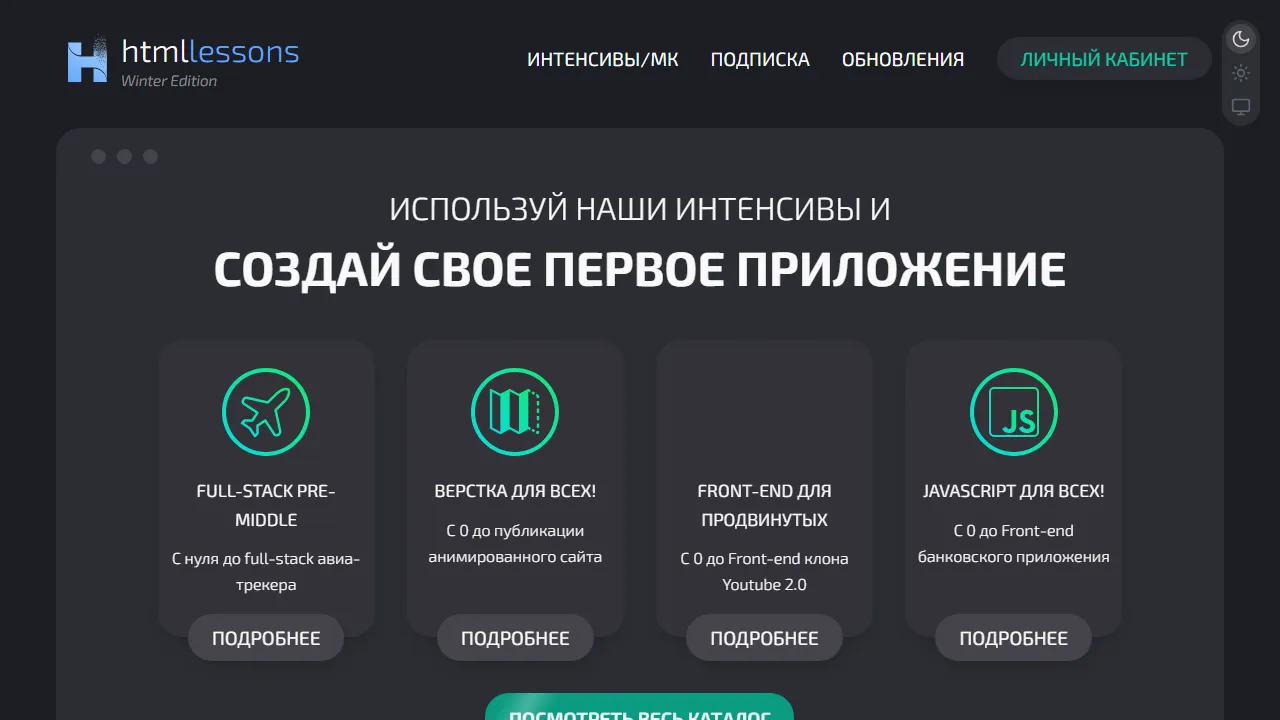Click the airplane icon on Full-Stack card
This screenshot has height=720, width=1280.
[265, 411]
